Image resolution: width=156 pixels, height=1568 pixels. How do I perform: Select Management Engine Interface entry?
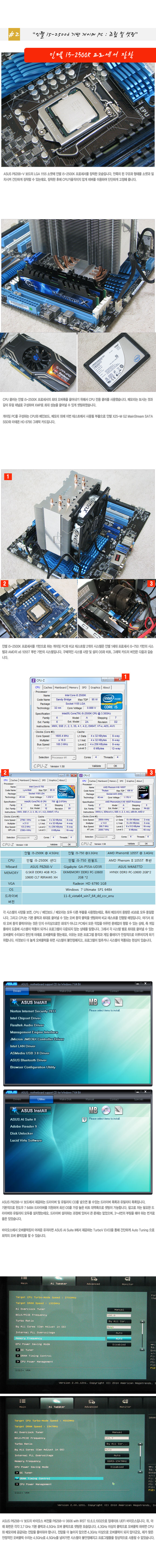point(34,1032)
